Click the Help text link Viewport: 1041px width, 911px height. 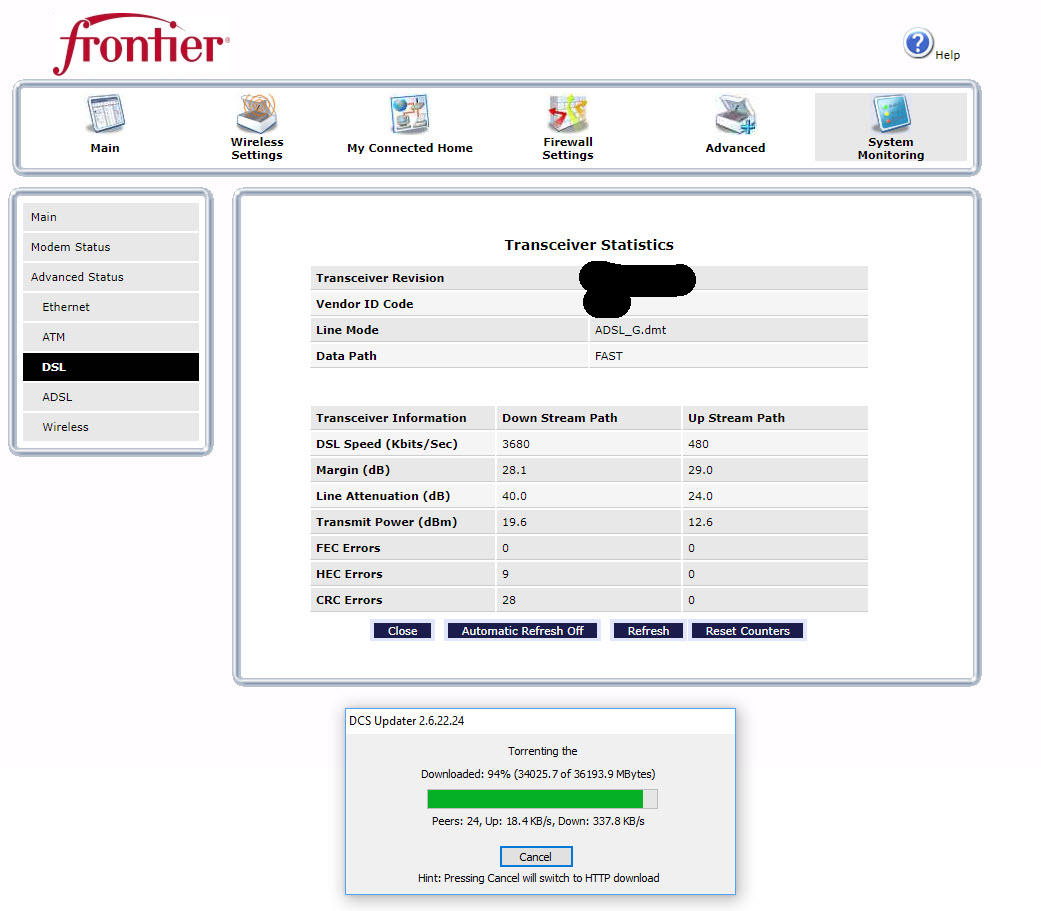pos(947,55)
